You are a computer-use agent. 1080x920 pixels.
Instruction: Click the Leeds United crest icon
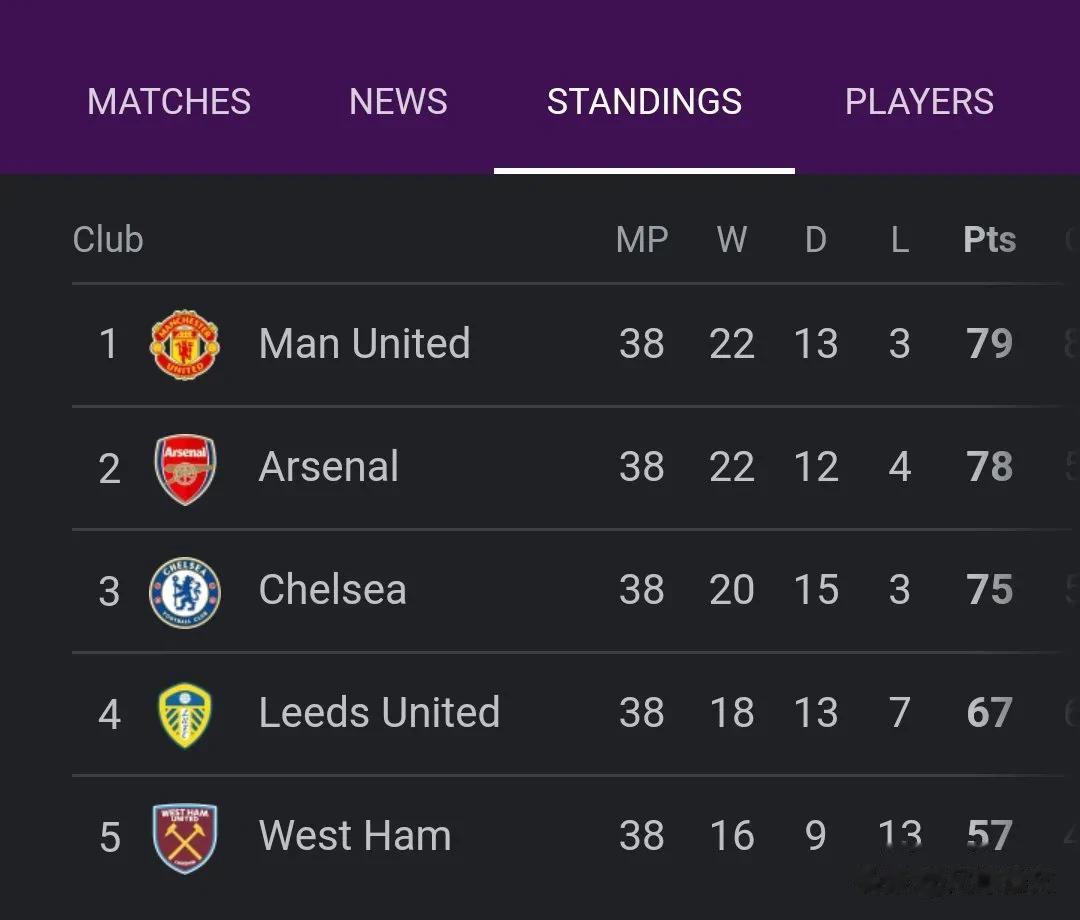185,715
